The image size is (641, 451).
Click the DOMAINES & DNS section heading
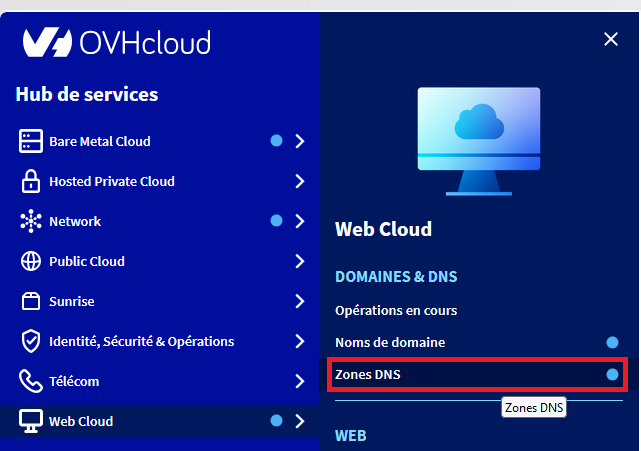[x=396, y=277]
